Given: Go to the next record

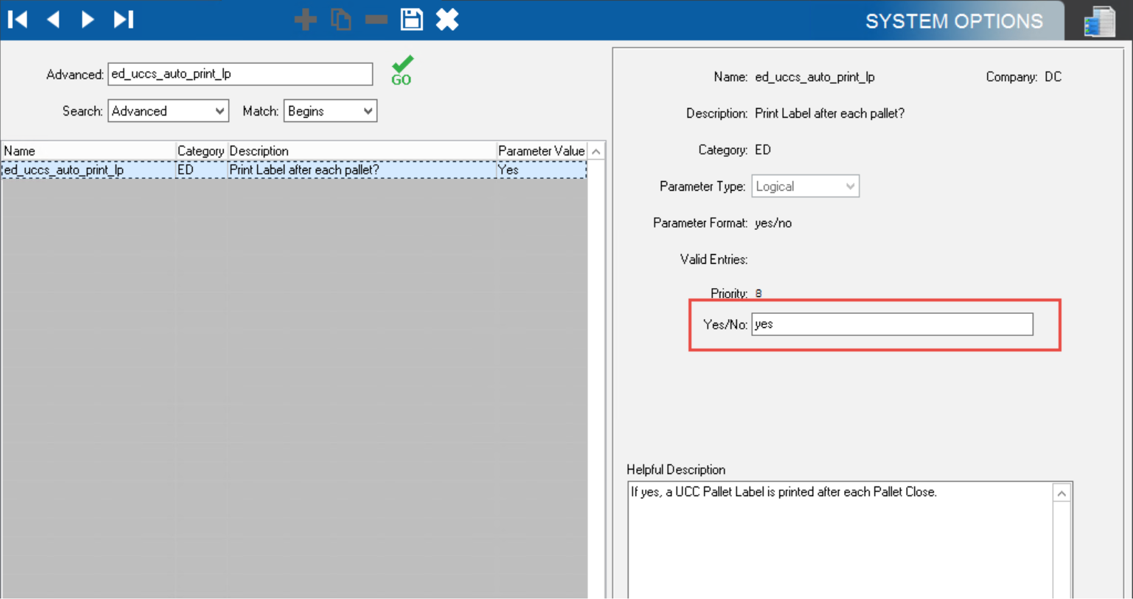Looking at the screenshot, I should pyautogui.click(x=88, y=19).
